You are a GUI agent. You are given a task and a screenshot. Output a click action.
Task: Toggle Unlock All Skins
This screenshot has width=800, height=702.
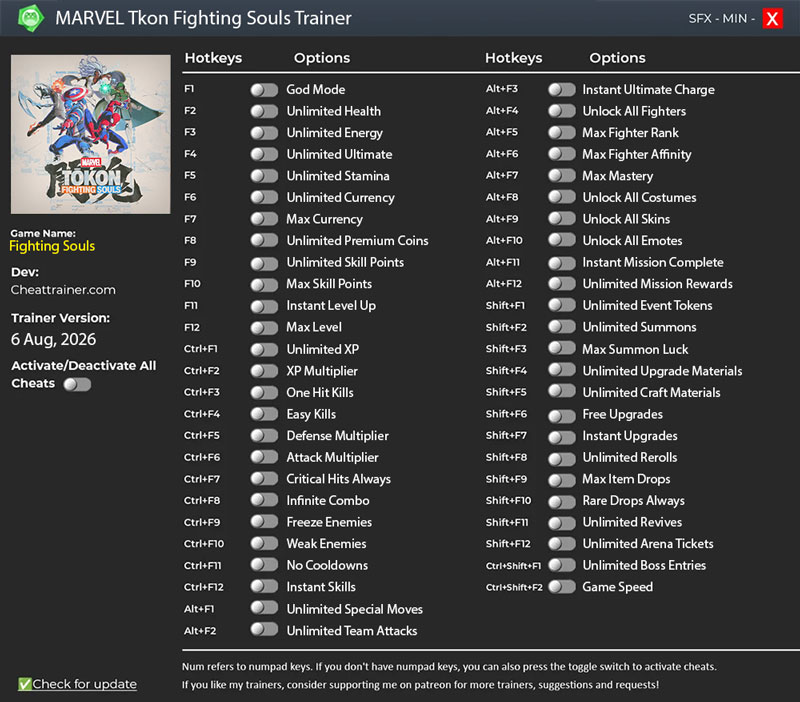coord(562,219)
